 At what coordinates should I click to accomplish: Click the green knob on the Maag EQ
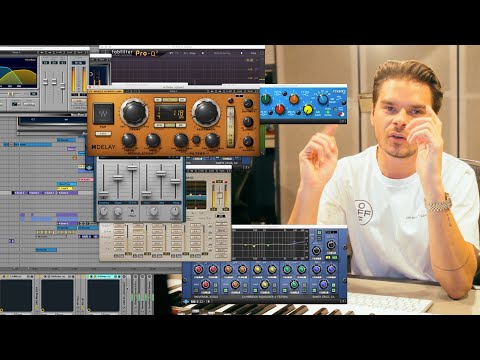tap(266, 99)
